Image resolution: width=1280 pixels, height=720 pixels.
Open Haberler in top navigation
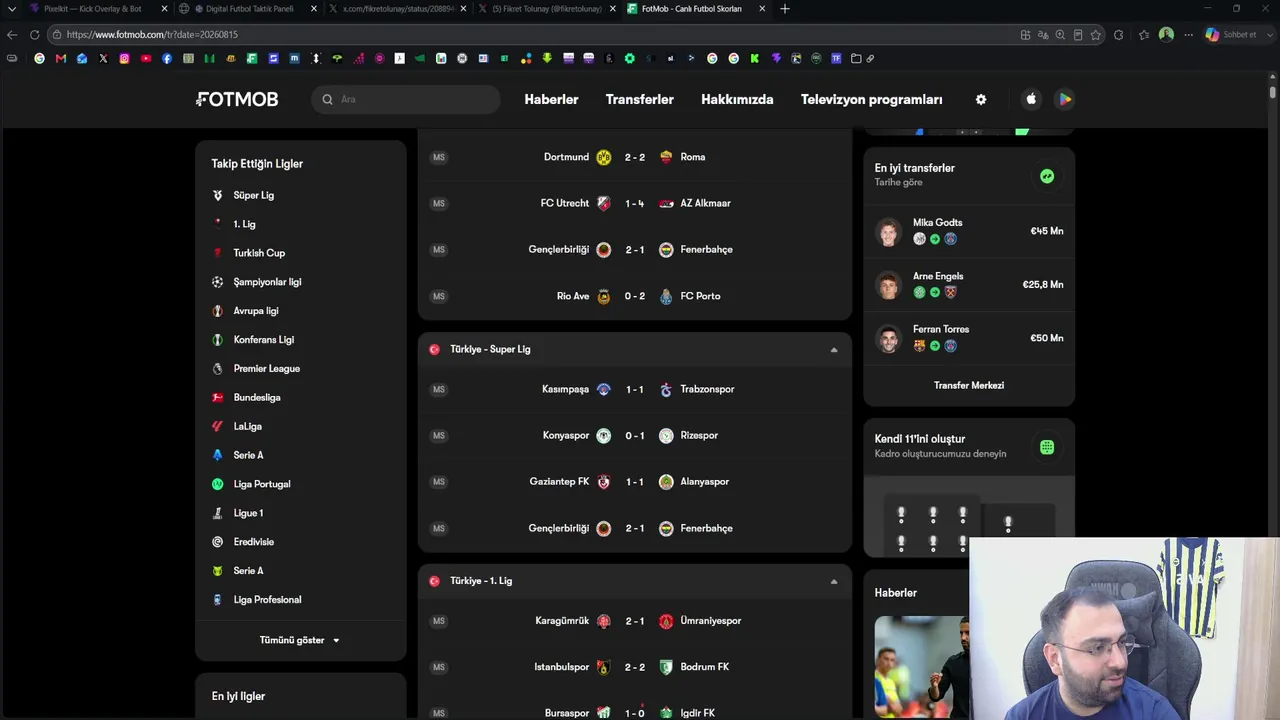[x=551, y=99]
